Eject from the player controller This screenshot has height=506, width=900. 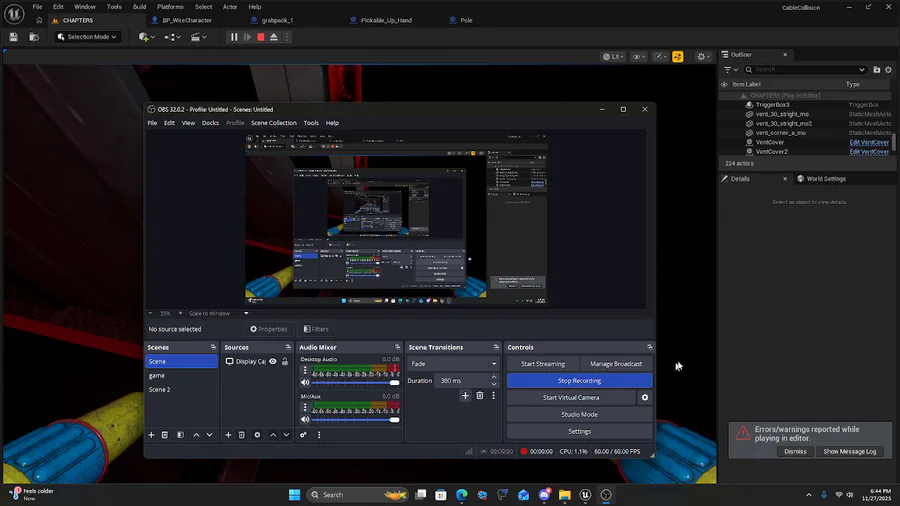coord(274,37)
